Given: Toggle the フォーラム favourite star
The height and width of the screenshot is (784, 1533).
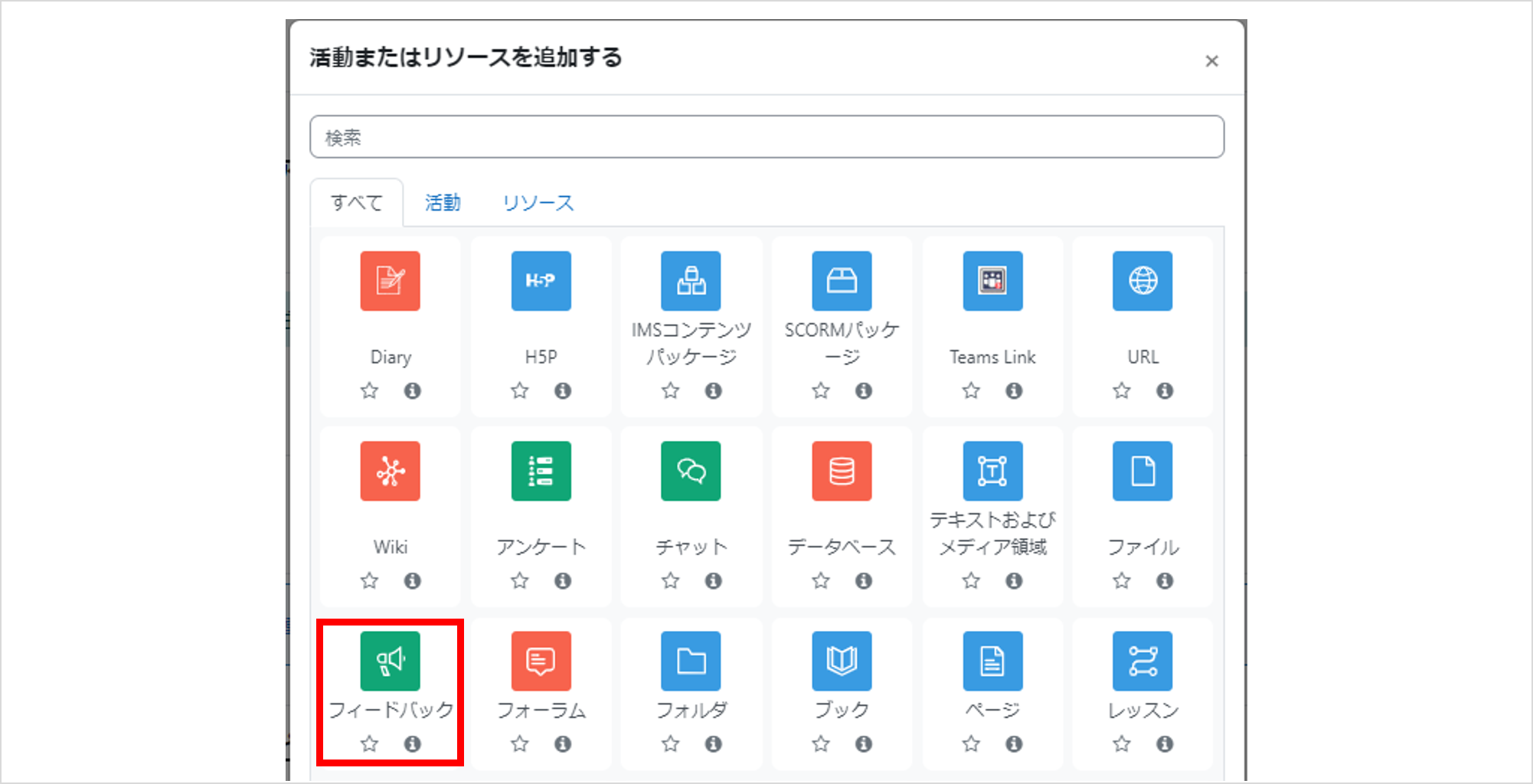Looking at the screenshot, I should coord(520,743).
